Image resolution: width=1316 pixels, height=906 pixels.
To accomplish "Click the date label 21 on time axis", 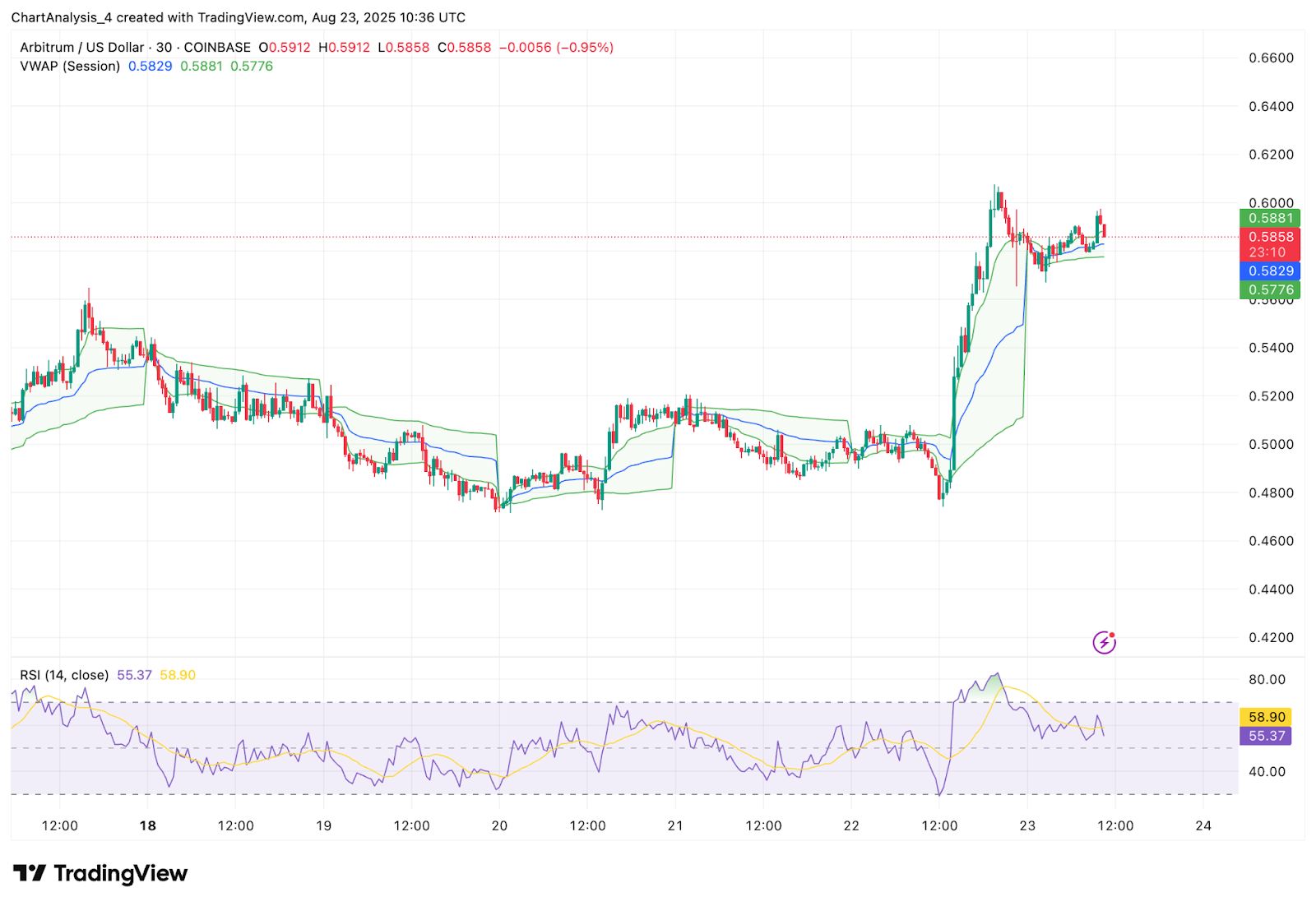I will (x=675, y=825).
